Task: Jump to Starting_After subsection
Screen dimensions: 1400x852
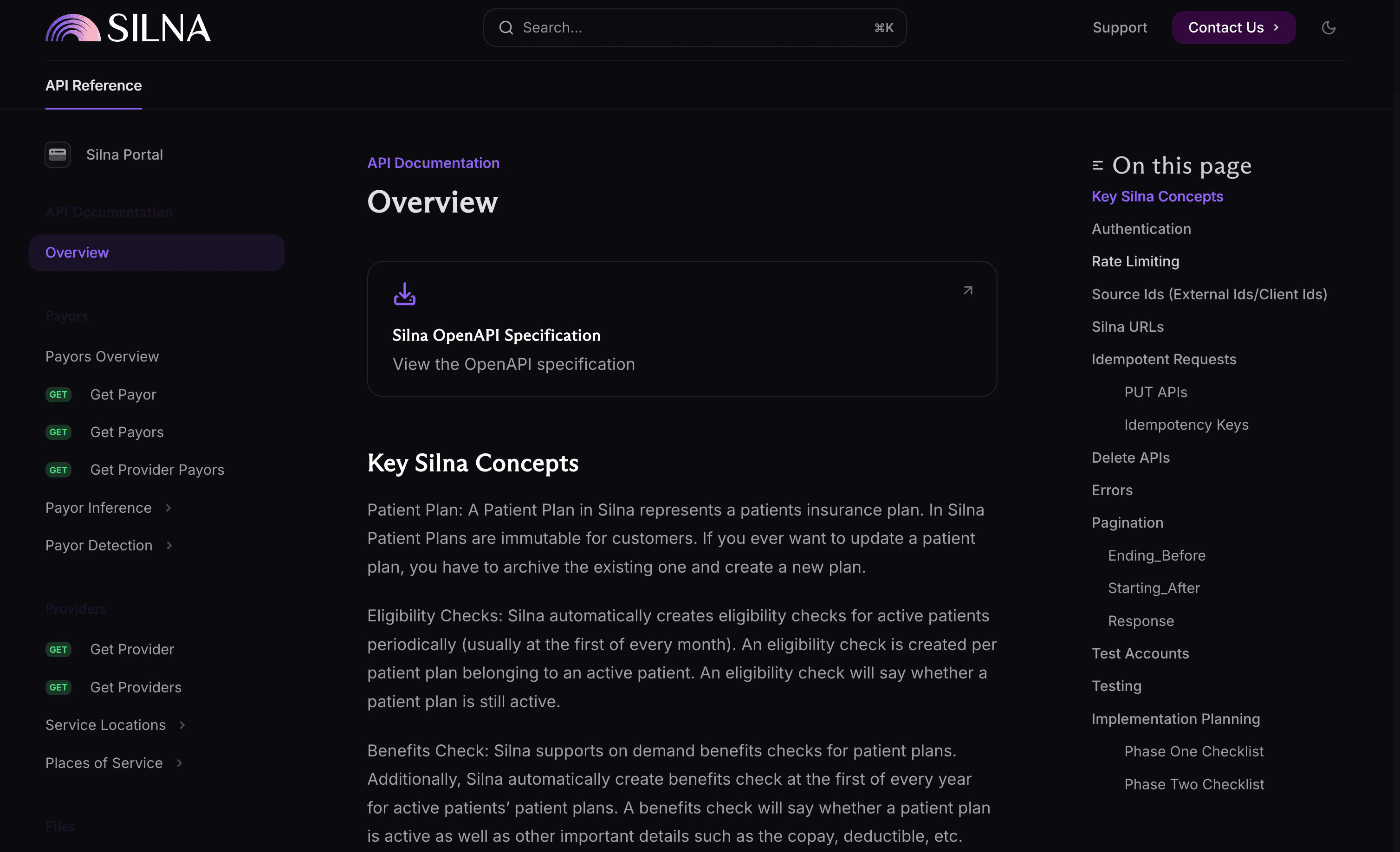Action: click(1154, 588)
